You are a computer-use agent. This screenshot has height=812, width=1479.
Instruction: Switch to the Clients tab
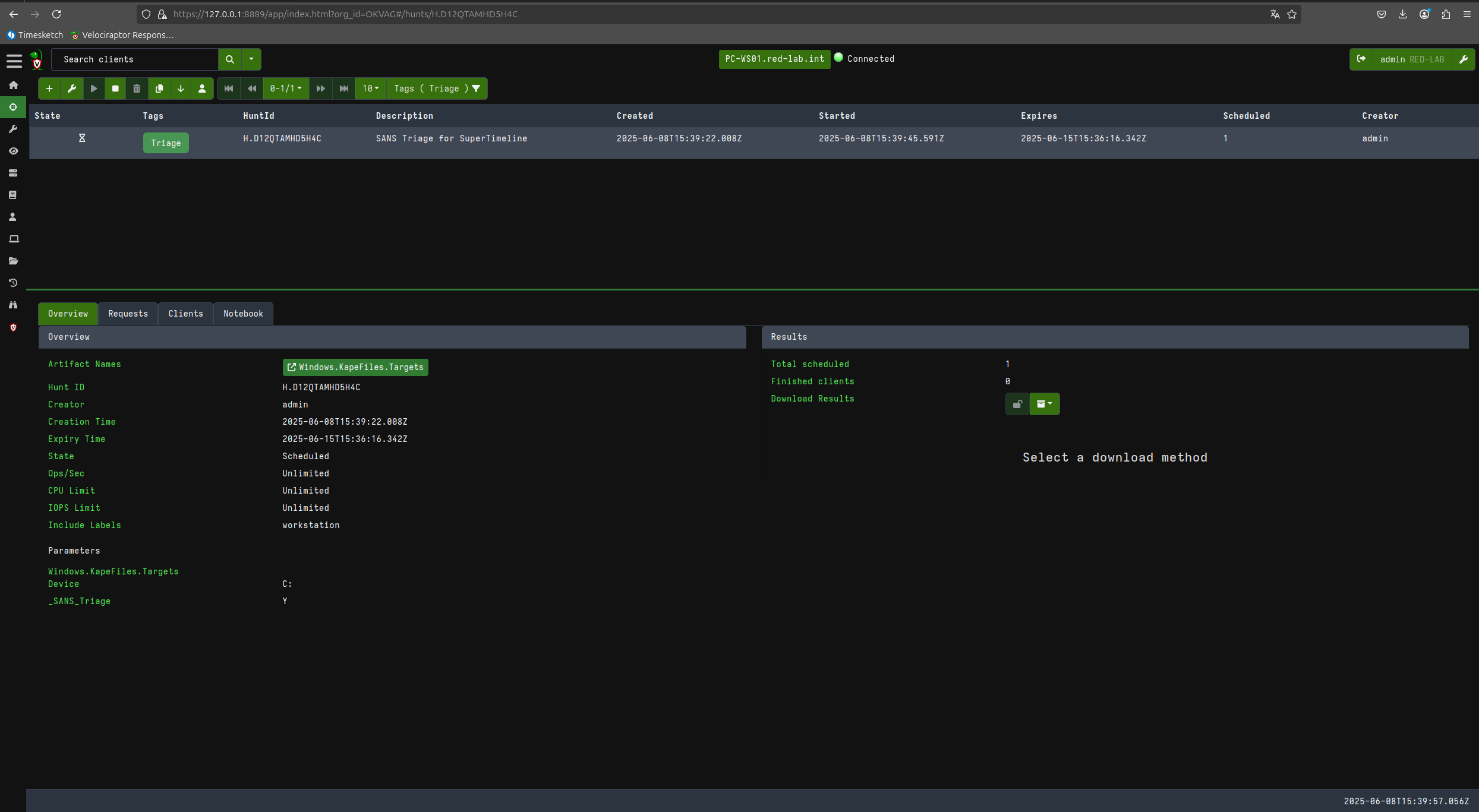[185, 314]
